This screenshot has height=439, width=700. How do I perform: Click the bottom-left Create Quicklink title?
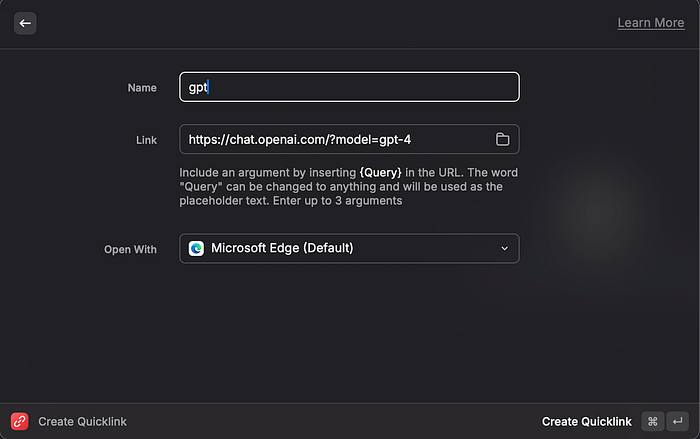click(x=82, y=422)
